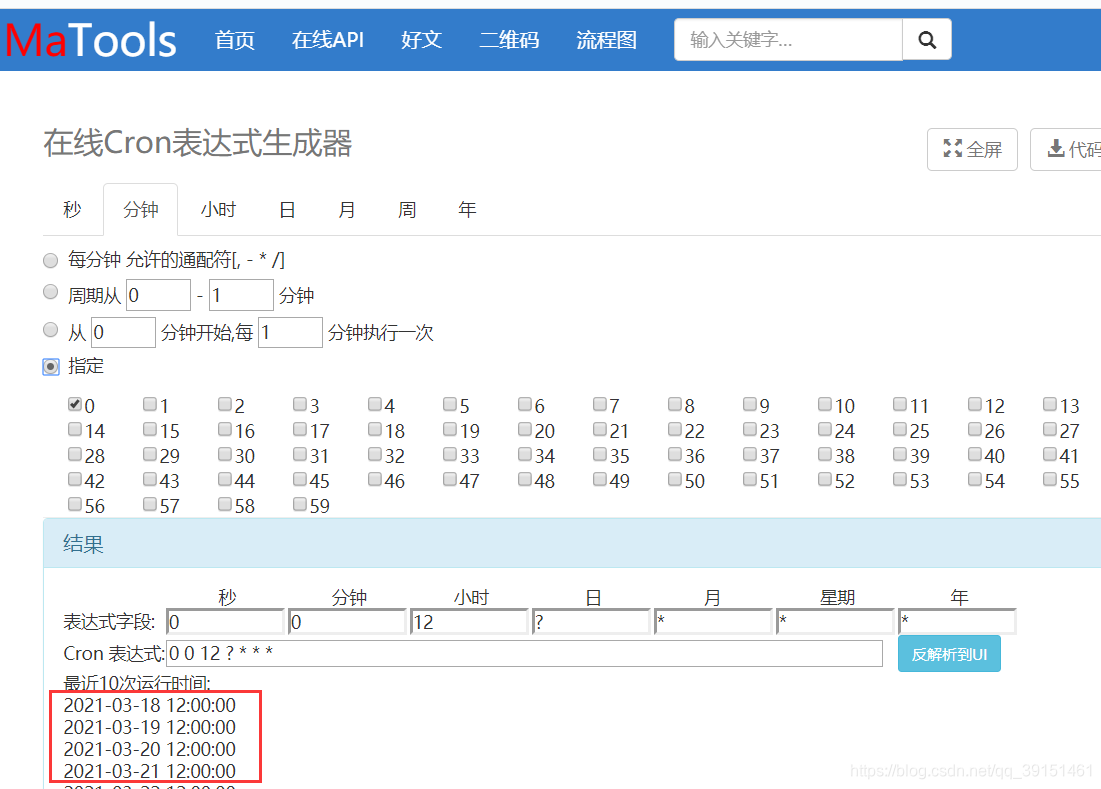Check the minute 56 checkbox

point(74,504)
